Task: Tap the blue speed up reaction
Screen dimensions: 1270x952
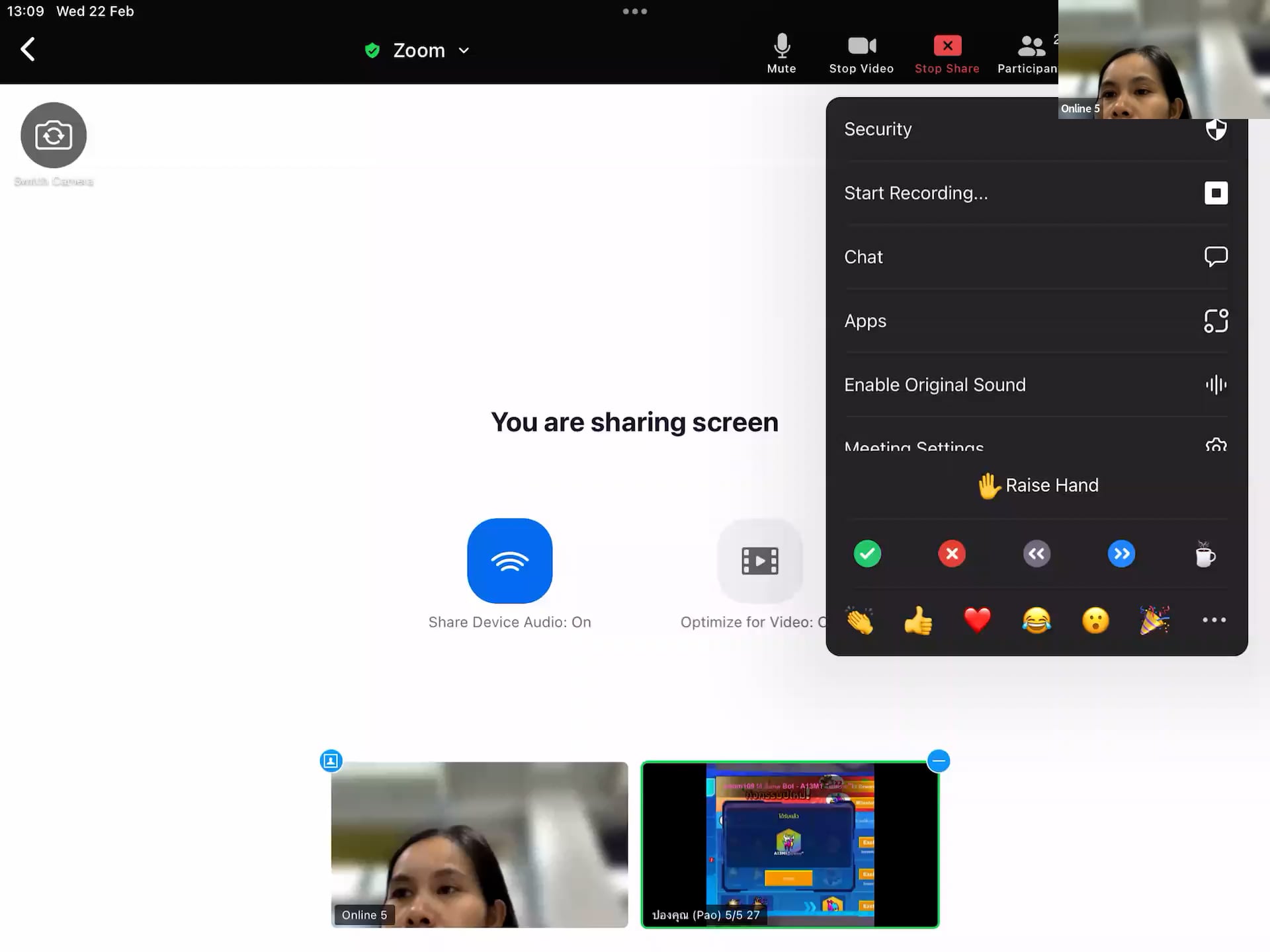Action: tap(1121, 554)
